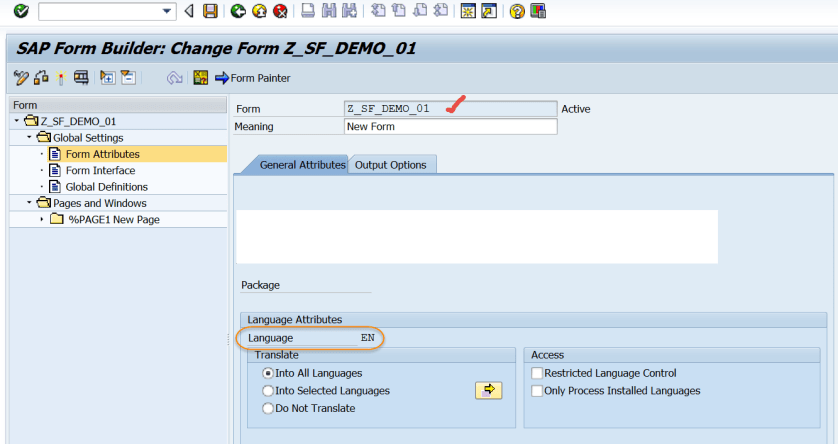Enable Only Process Installed Languages checkbox

pos(537,391)
